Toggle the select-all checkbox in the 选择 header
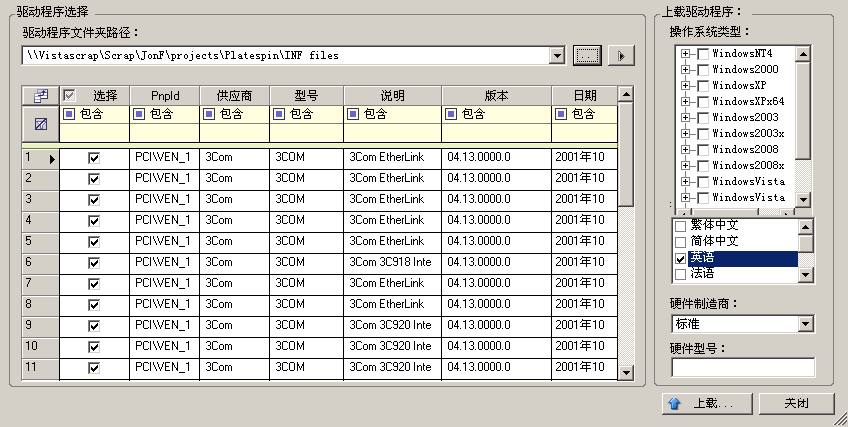 coord(69,96)
